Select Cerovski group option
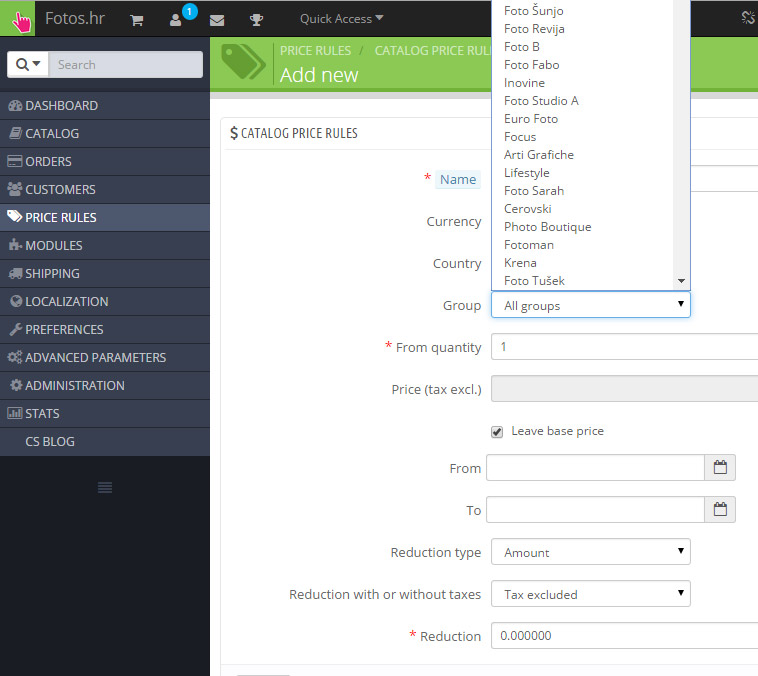Image resolution: width=758 pixels, height=676 pixels. (582, 209)
